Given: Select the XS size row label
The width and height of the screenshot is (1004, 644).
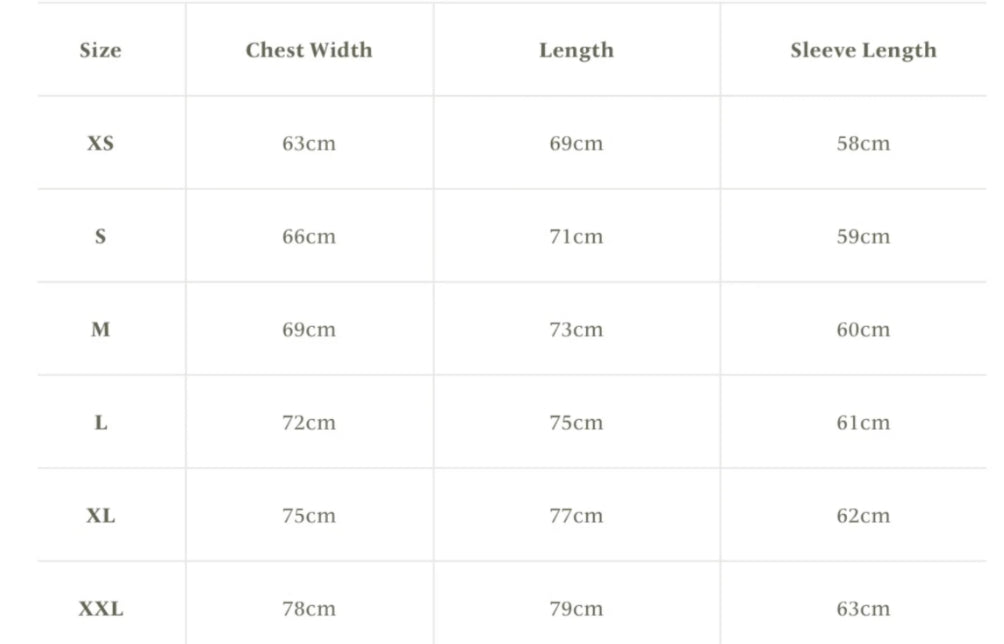Looking at the screenshot, I should pyautogui.click(x=100, y=143).
